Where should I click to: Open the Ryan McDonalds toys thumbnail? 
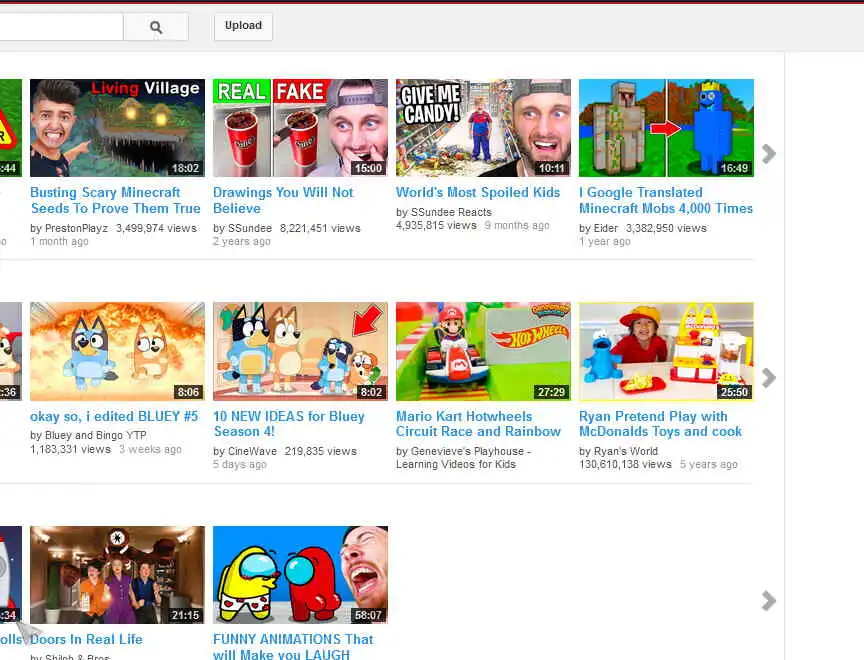(x=666, y=351)
